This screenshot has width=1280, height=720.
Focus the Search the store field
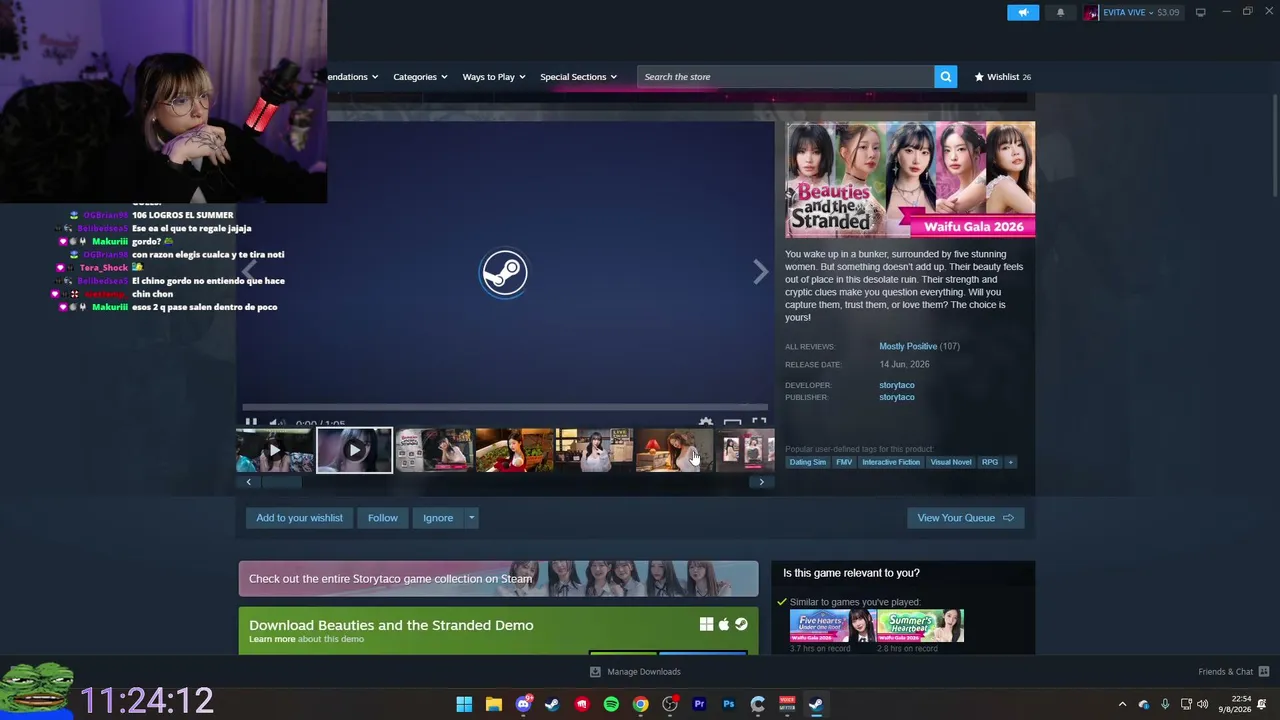click(x=786, y=77)
